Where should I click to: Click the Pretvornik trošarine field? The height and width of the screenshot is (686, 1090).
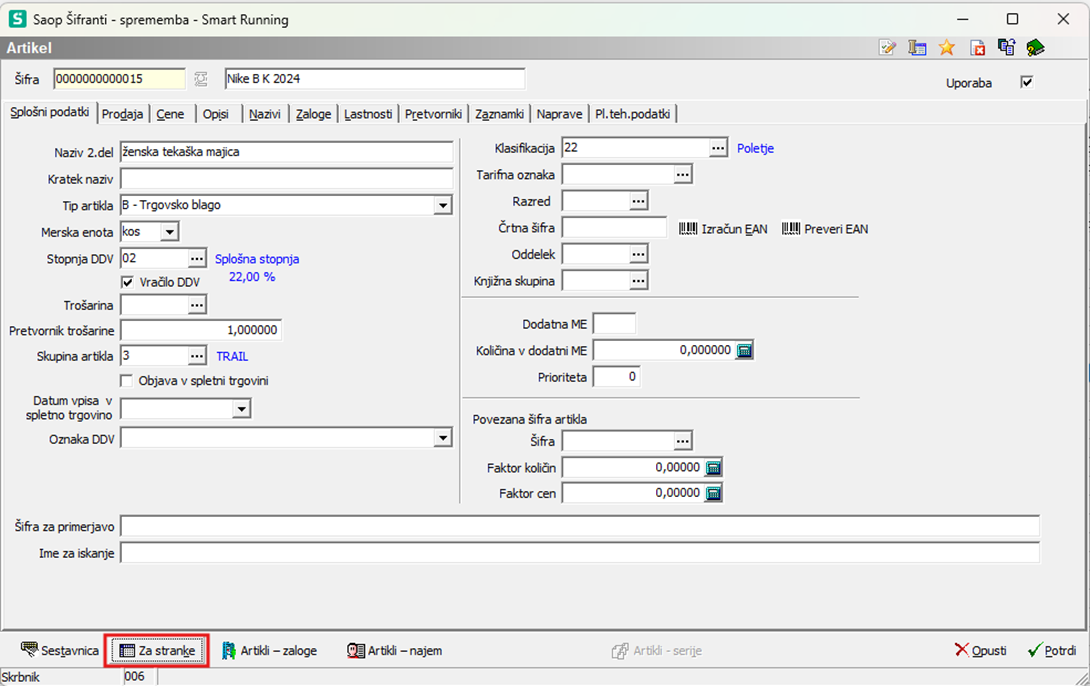[201, 330]
